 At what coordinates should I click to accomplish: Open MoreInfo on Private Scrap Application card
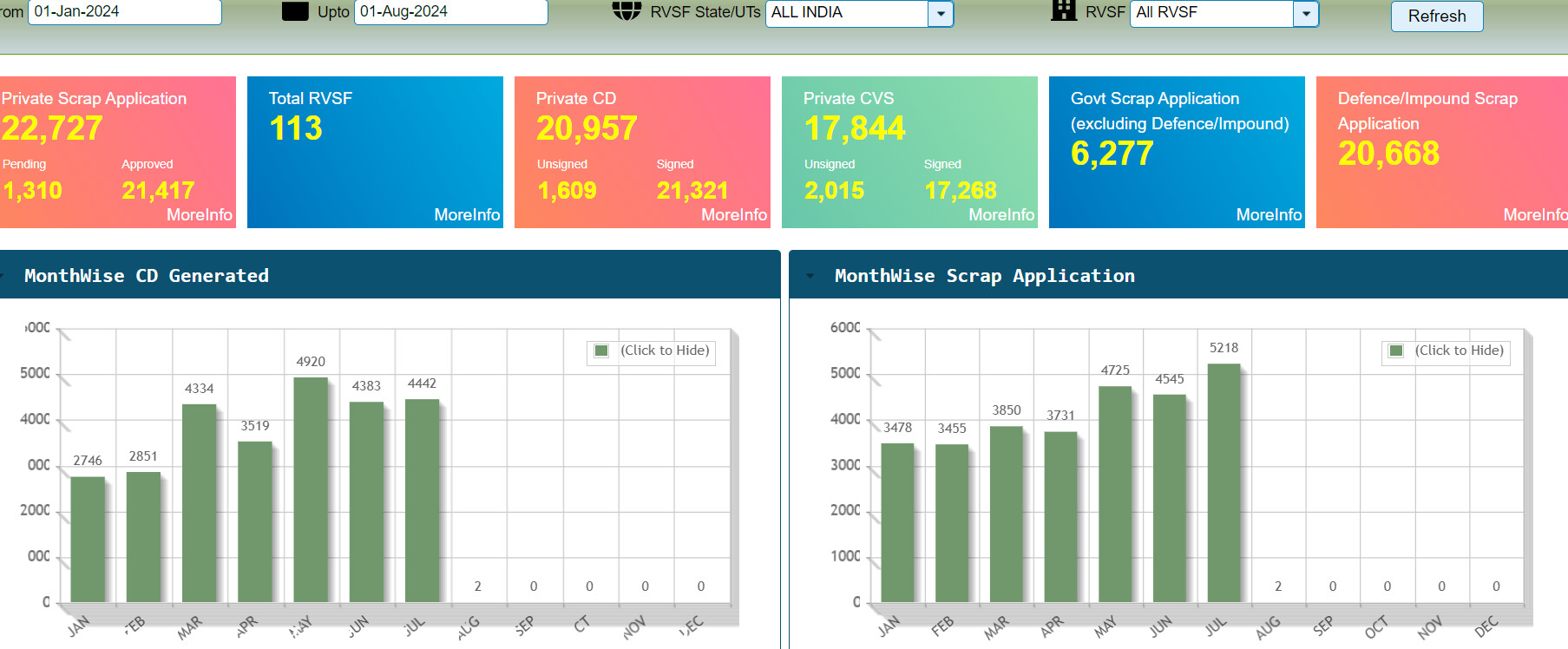199,214
